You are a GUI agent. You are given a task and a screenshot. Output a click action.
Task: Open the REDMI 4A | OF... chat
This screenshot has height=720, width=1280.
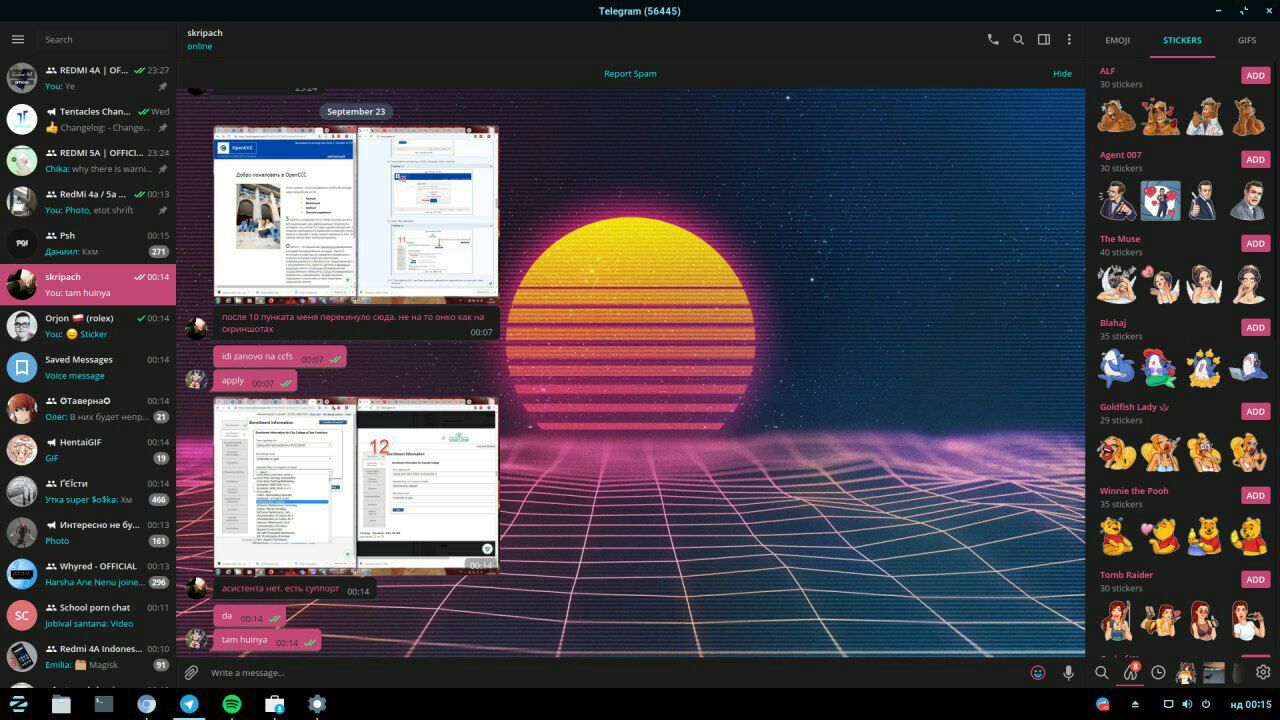click(x=88, y=78)
